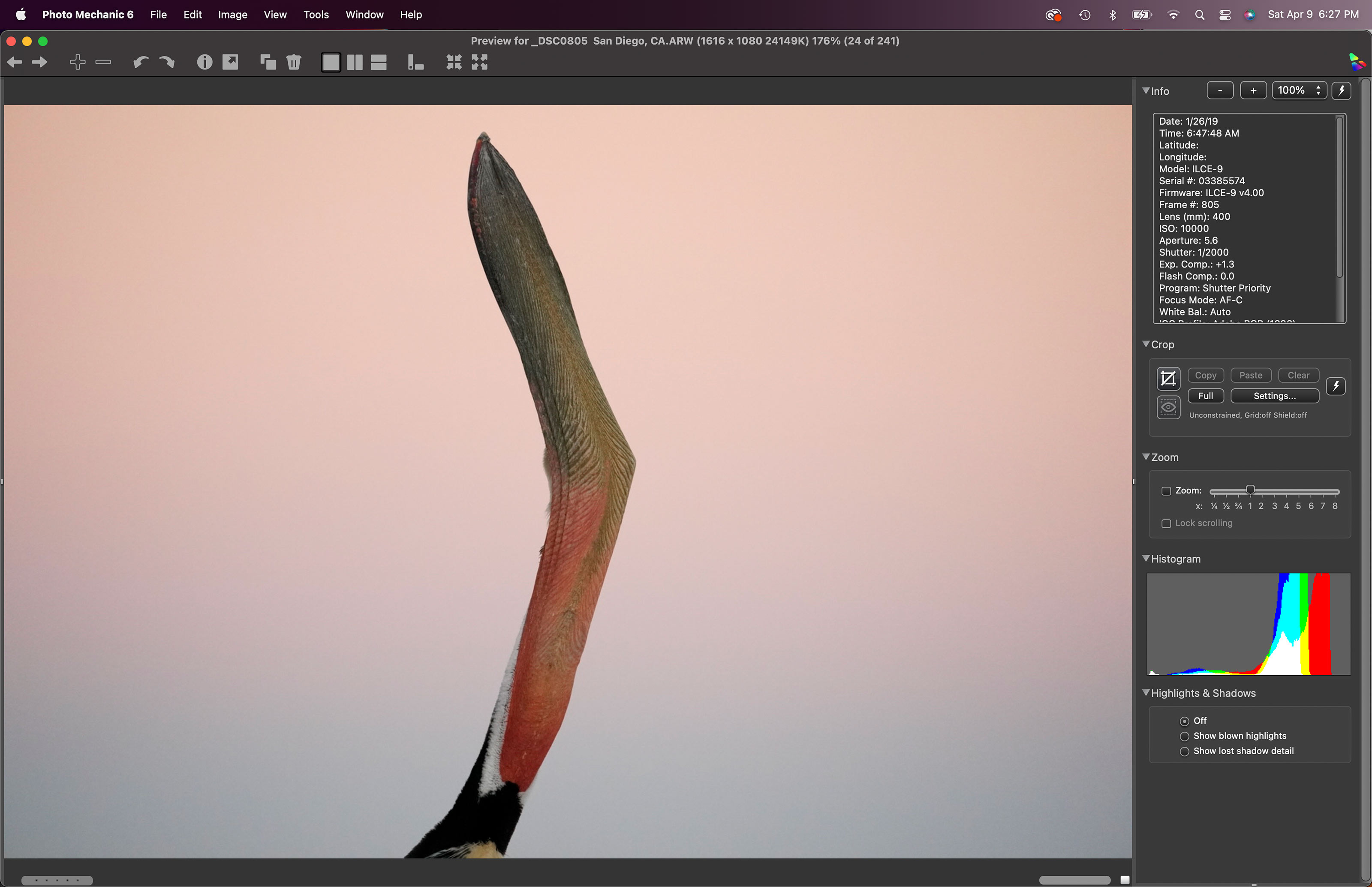The height and width of the screenshot is (887, 1372).
Task: Click Time Machine menu bar icon
Action: pyautogui.click(x=1085, y=15)
